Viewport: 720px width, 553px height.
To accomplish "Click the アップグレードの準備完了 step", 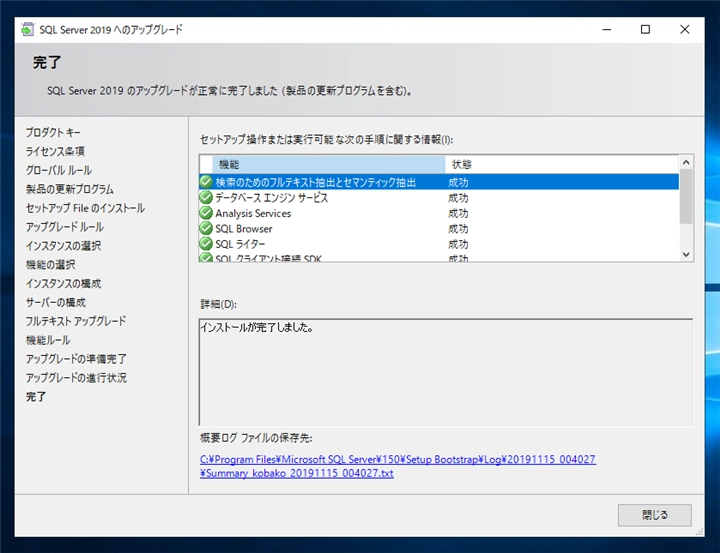I will 76,358.
